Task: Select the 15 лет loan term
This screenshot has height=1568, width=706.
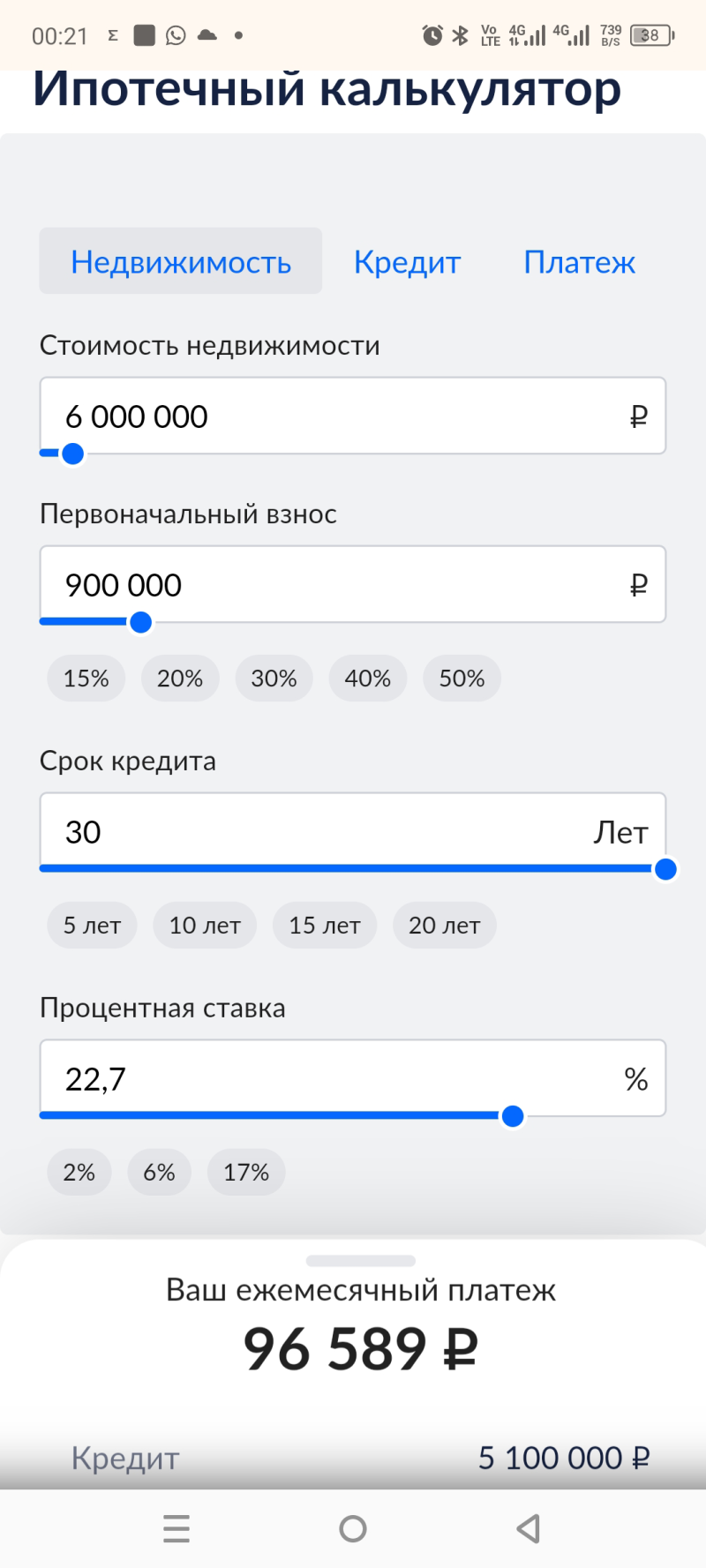Action: [x=325, y=926]
